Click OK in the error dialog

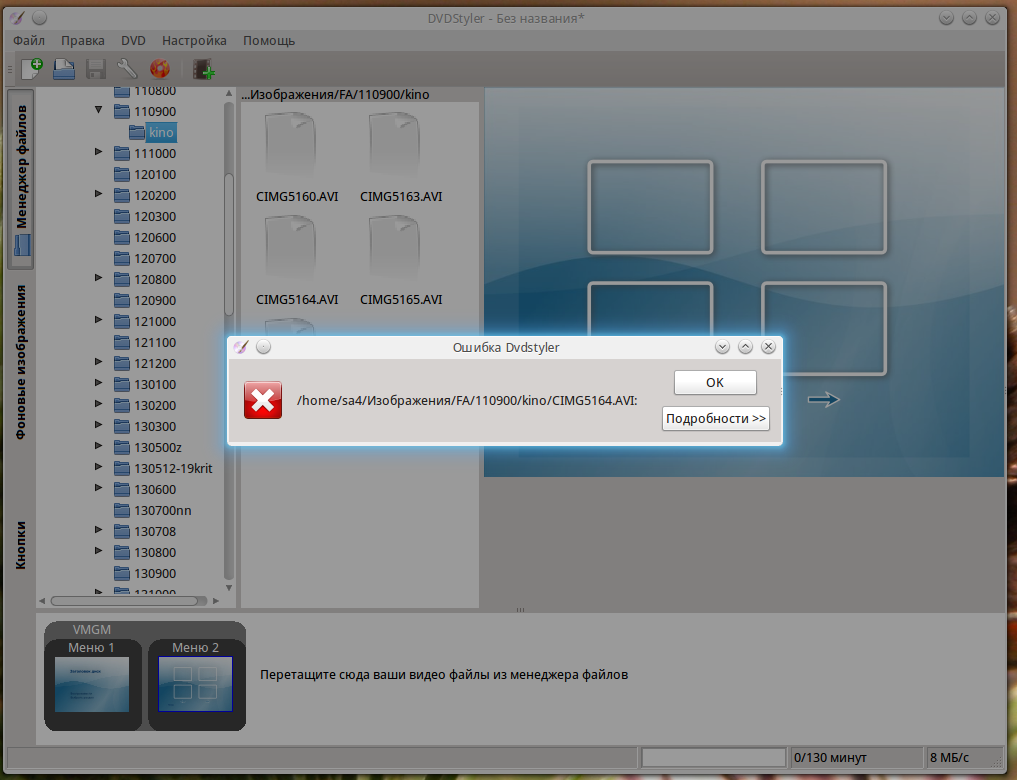pos(715,382)
